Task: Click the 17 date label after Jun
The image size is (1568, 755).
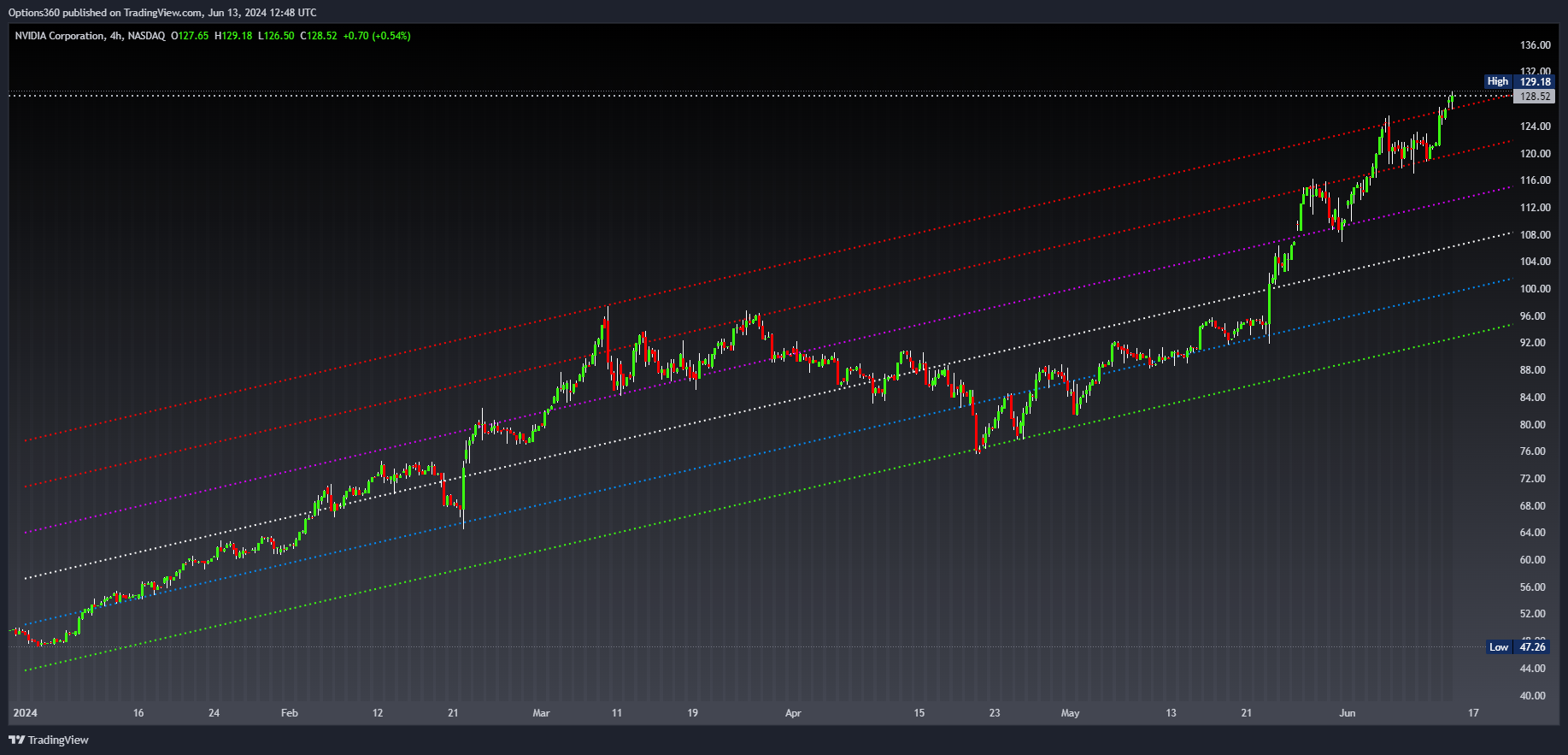Action: tap(1473, 713)
